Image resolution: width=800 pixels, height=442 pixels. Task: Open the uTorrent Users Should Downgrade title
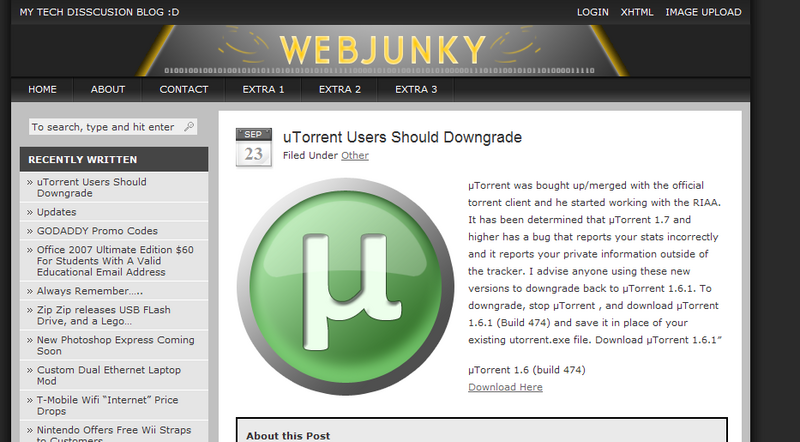pyautogui.click(x=402, y=137)
